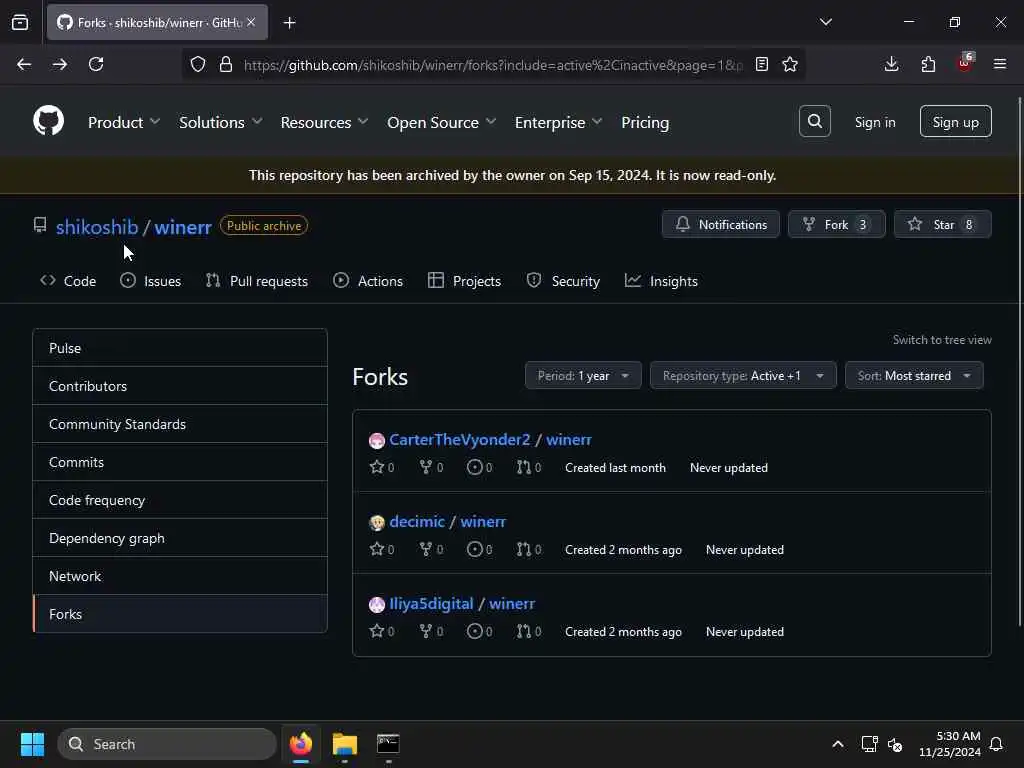Open Repository type filter dropdown

point(743,376)
